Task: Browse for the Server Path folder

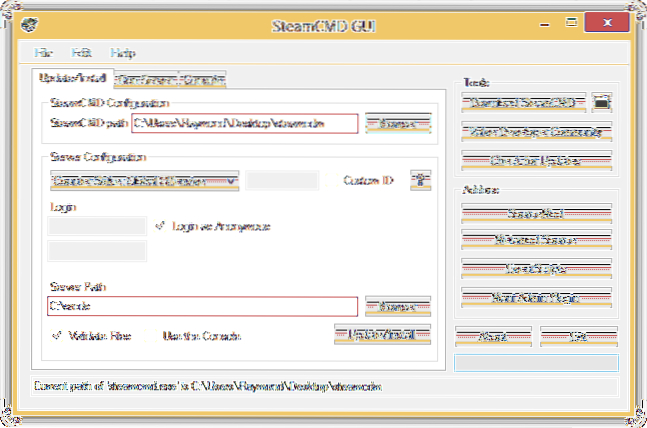Action: [398, 306]
